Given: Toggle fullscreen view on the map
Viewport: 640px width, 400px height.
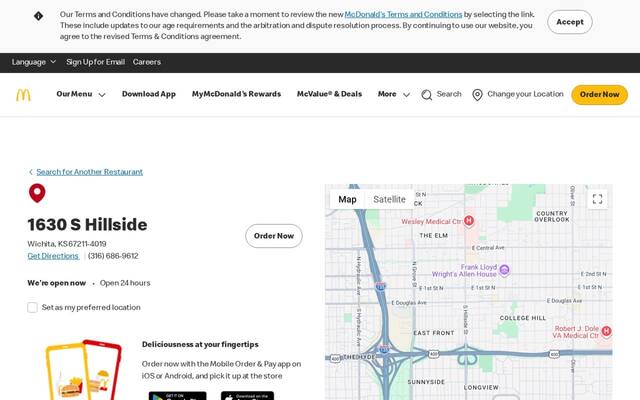Looking at the screenshot, I should (597, 199).
